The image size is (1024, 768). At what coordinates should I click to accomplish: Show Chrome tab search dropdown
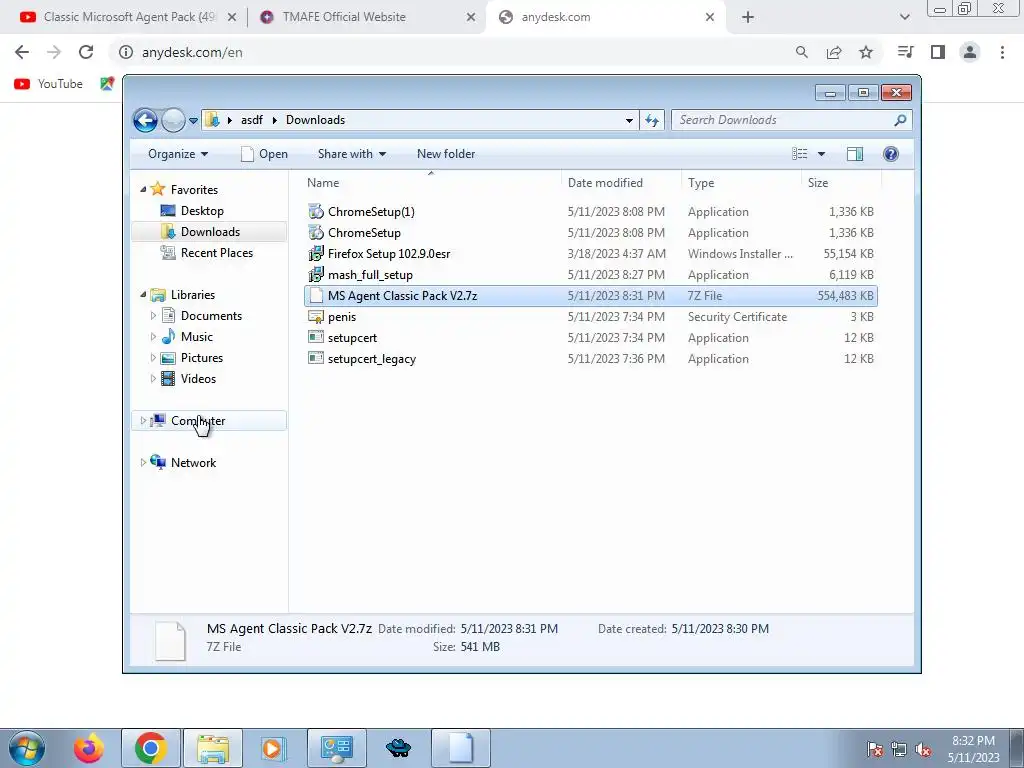[x=904, y=17]
